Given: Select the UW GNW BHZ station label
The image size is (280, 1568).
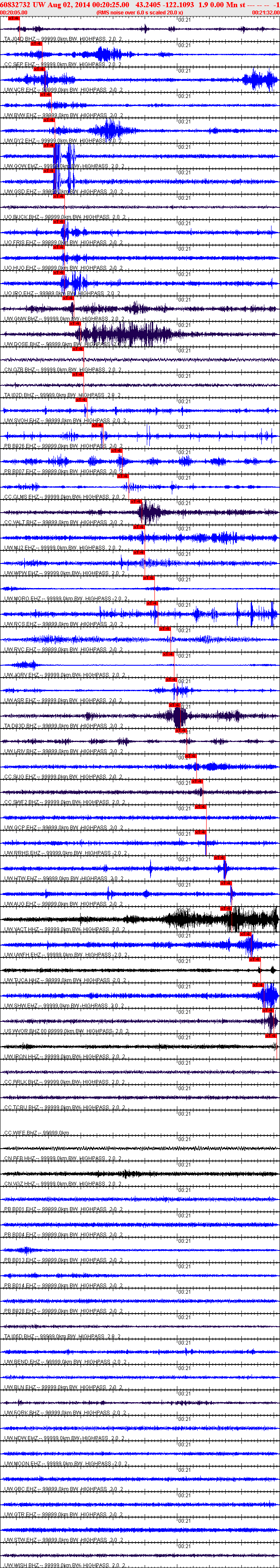Looking at the screenshot, I should coord(64,319).
